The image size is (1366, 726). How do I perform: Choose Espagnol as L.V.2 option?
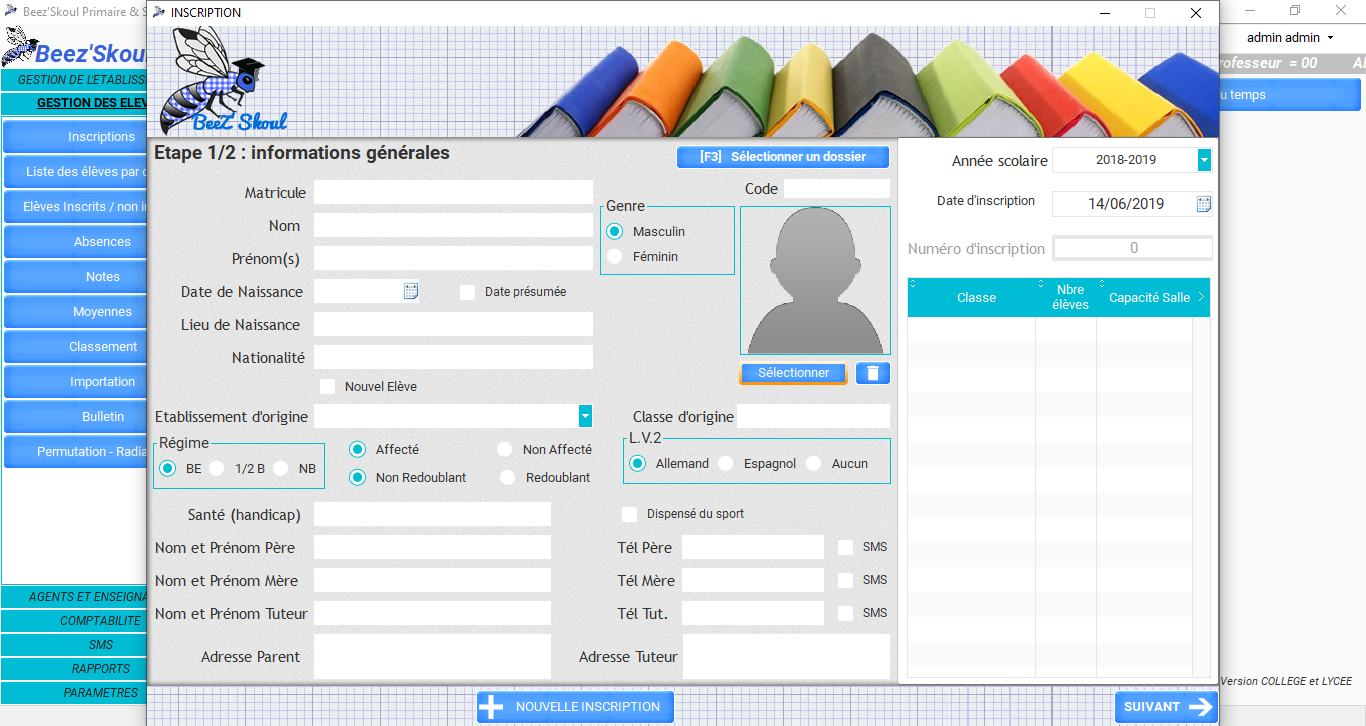pos(726,464)
